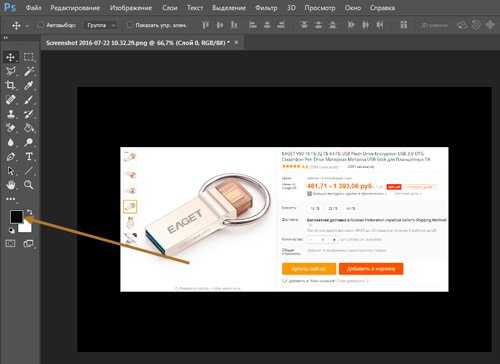This screenshot has height=364, width=500.
Task: Select the Healing Brush tool
Action: tap(11, 100)
